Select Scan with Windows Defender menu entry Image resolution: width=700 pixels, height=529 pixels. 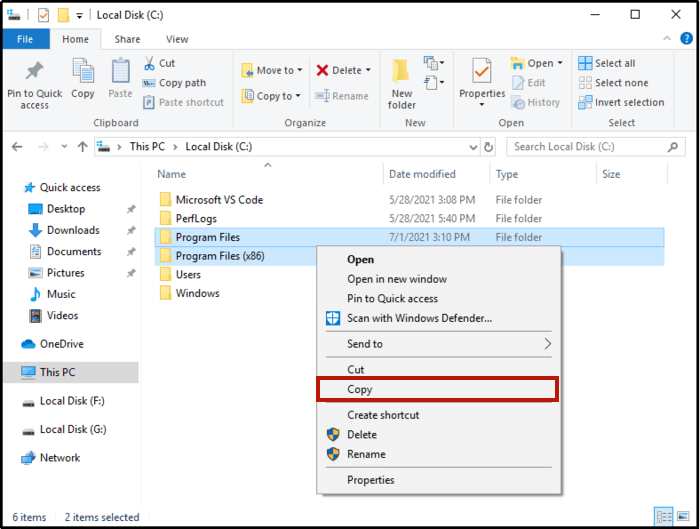(419, 318)
